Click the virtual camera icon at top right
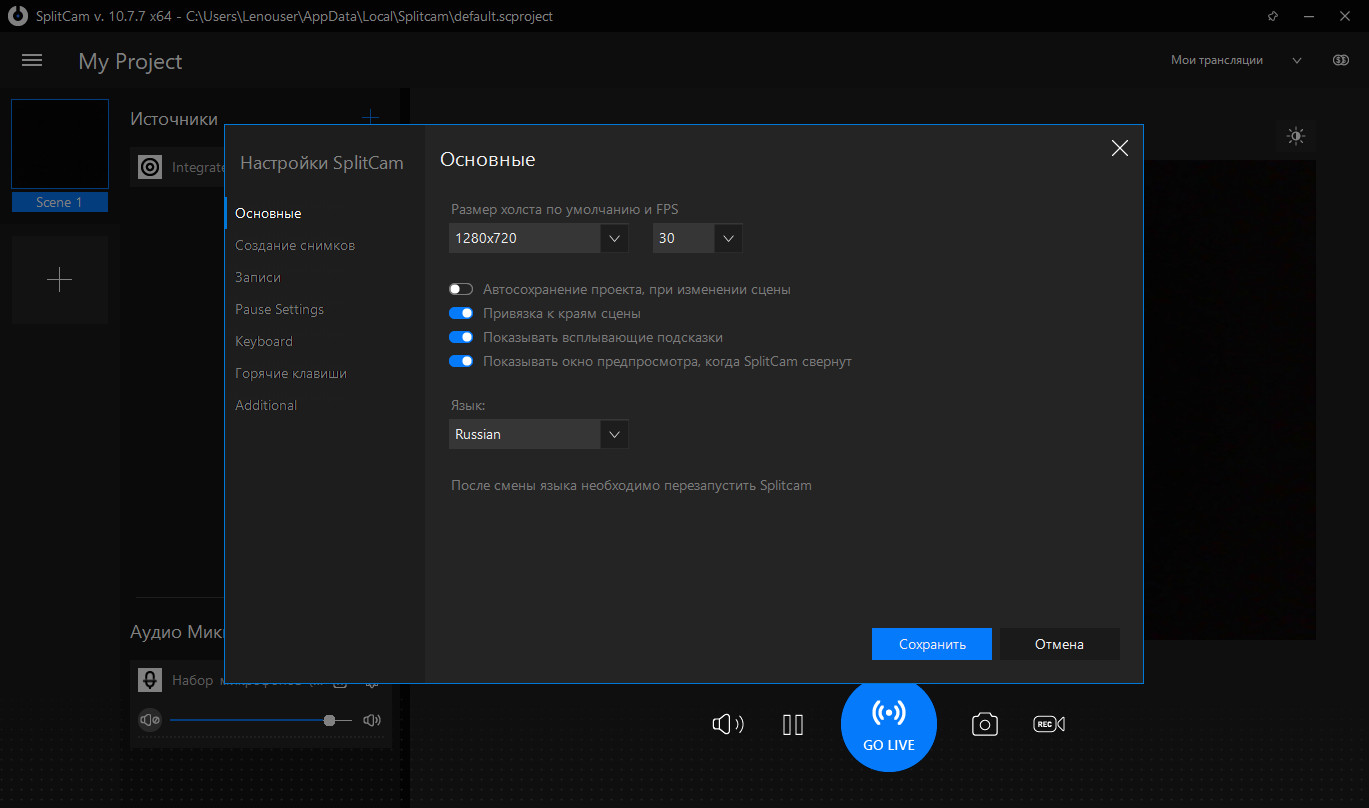Image resolution: width=1369 pixels, height=808 pixels. (1341, 60)
